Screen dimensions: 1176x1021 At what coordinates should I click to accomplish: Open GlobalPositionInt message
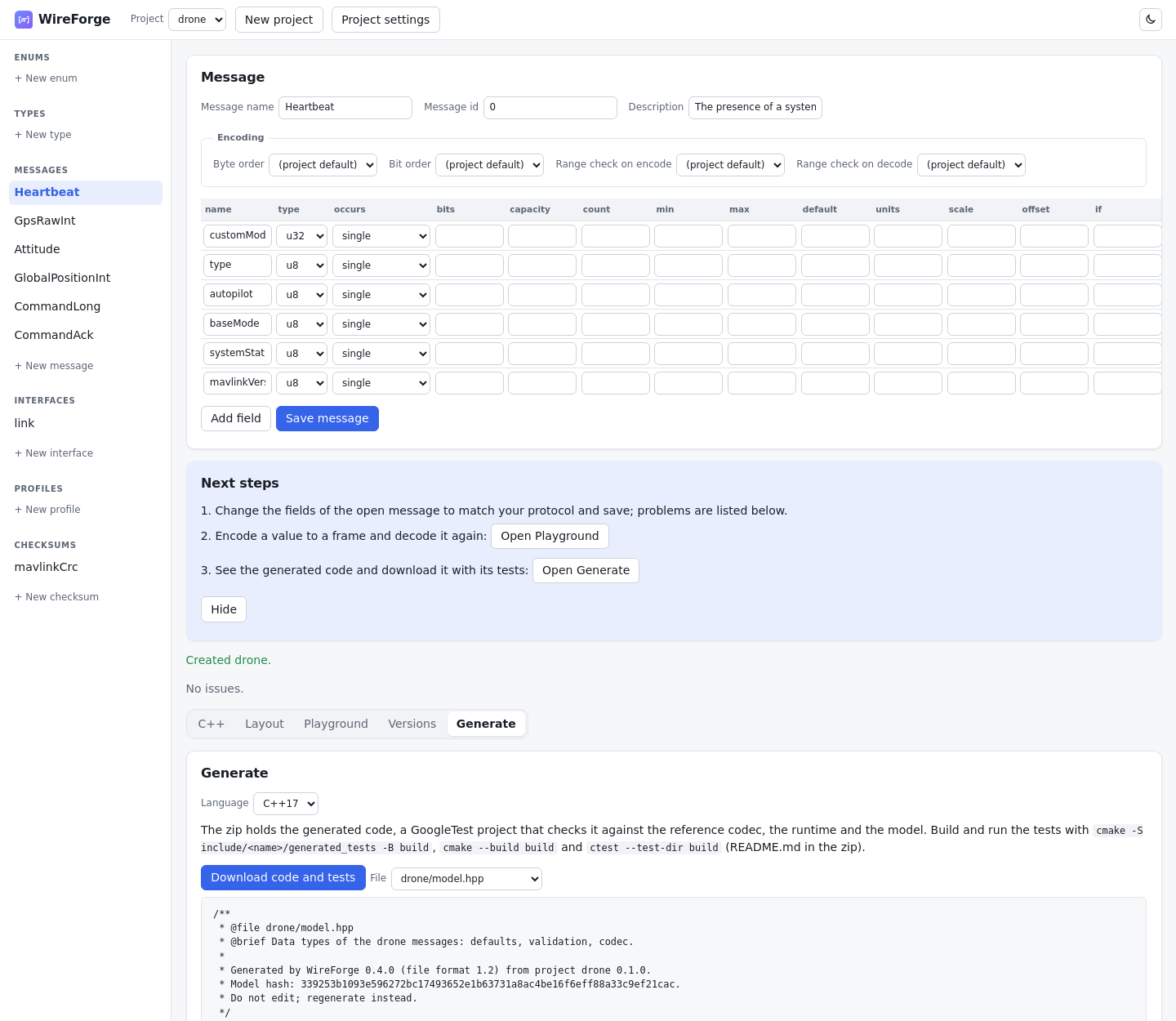(x=86, y=278)
